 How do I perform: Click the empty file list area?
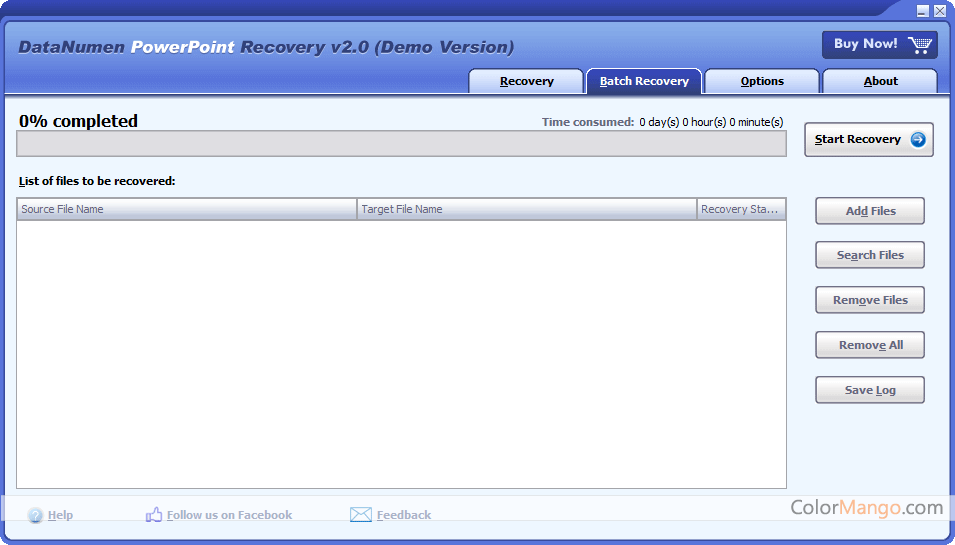401,354
